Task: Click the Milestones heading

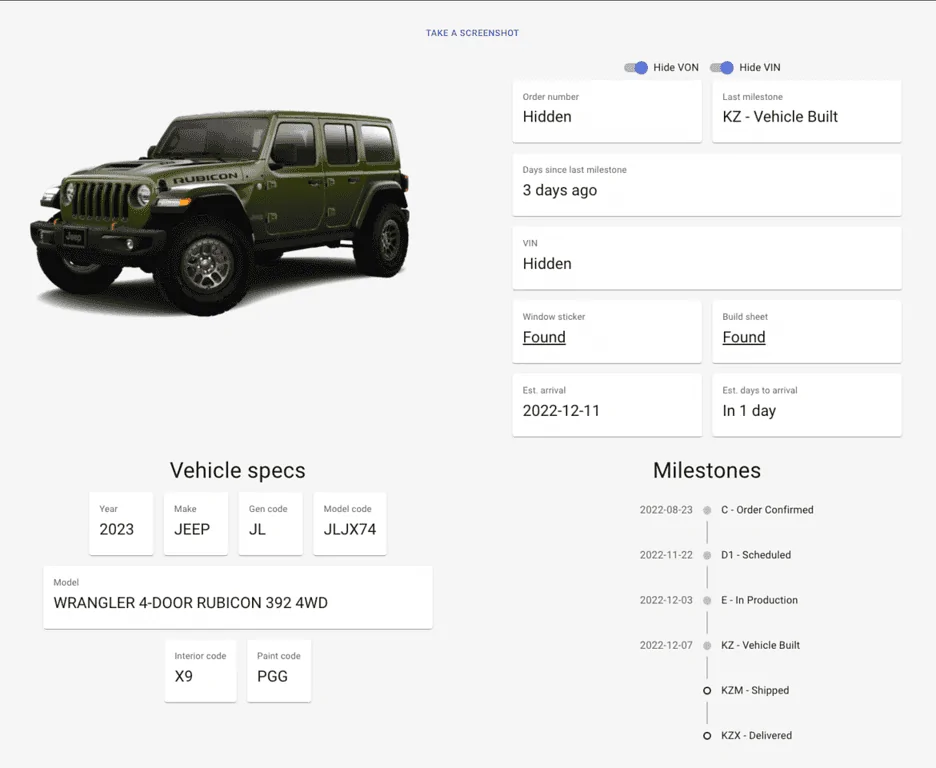Action: point(707,470)
